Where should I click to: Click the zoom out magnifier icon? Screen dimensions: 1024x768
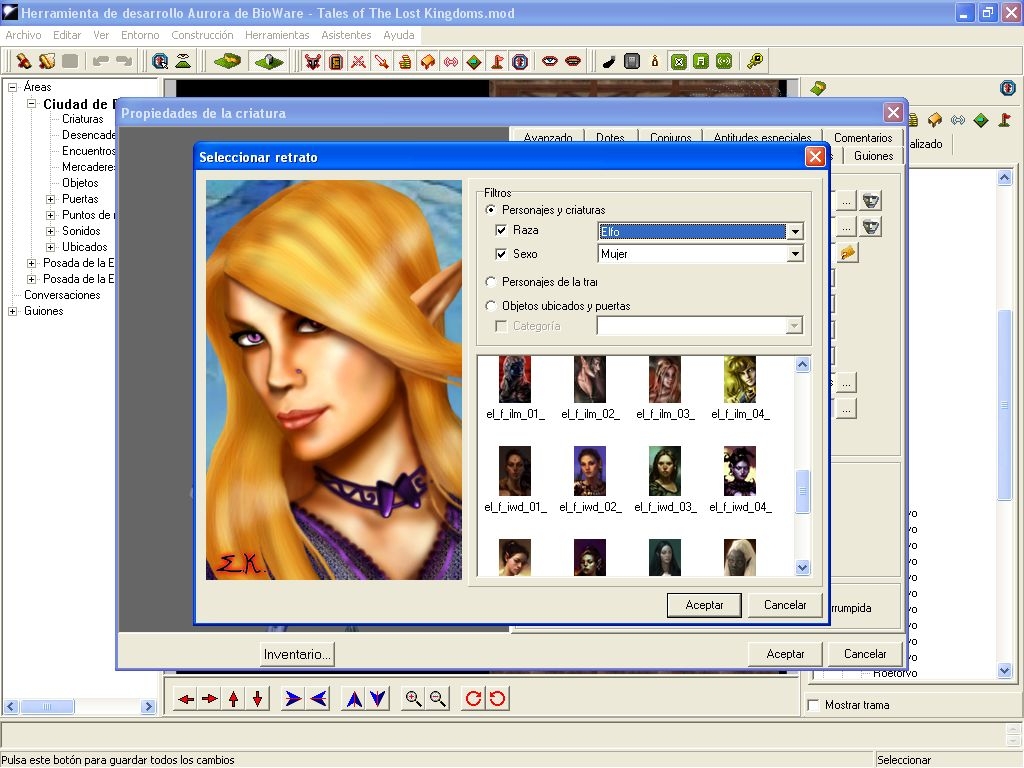[438, 699]
